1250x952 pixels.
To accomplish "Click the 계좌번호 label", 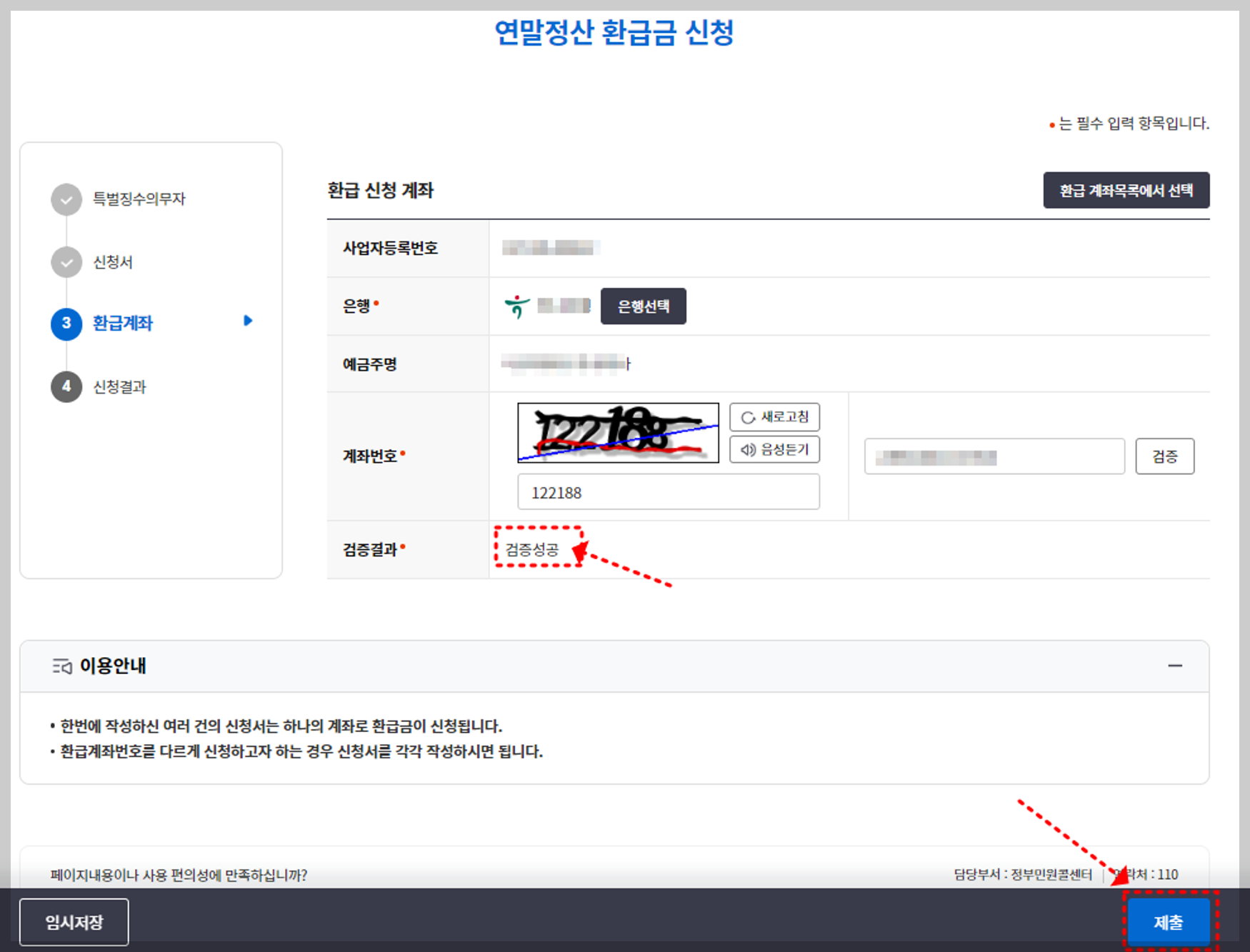I will pos(370,456).
